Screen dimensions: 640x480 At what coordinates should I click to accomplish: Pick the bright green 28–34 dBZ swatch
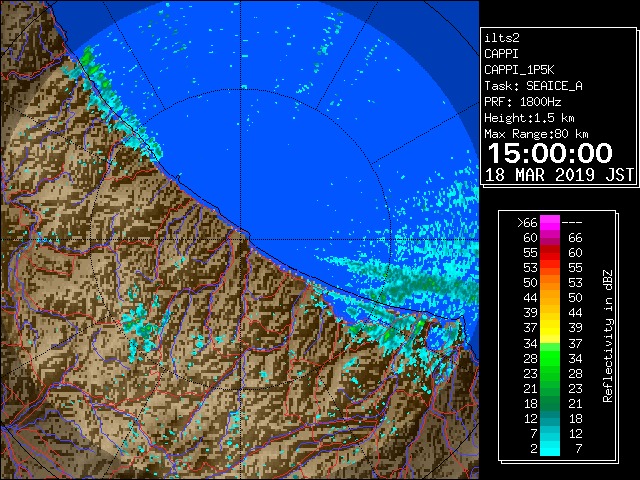point(550,358)
